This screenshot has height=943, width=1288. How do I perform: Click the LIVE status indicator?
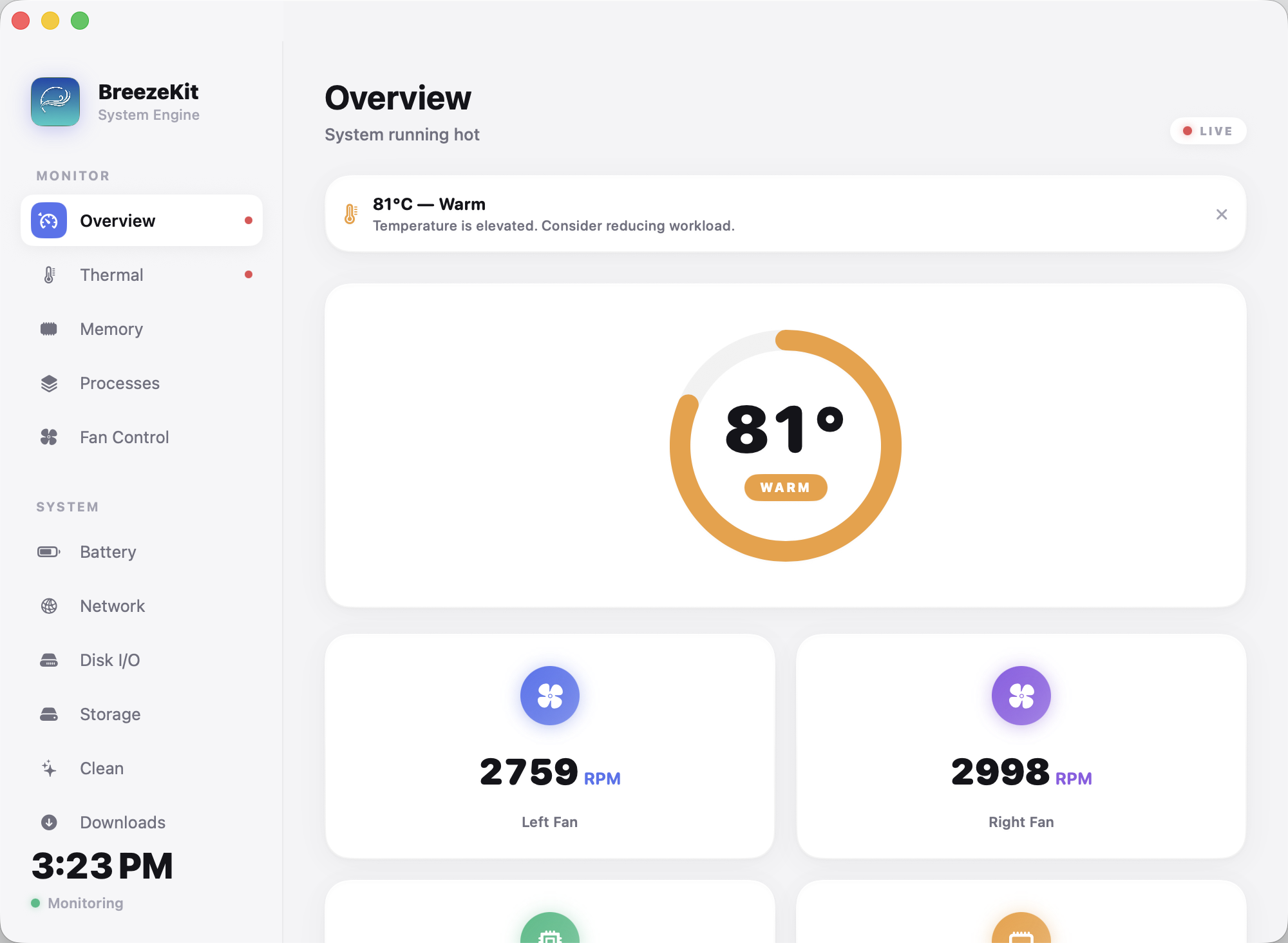[x=1207, y=130]
